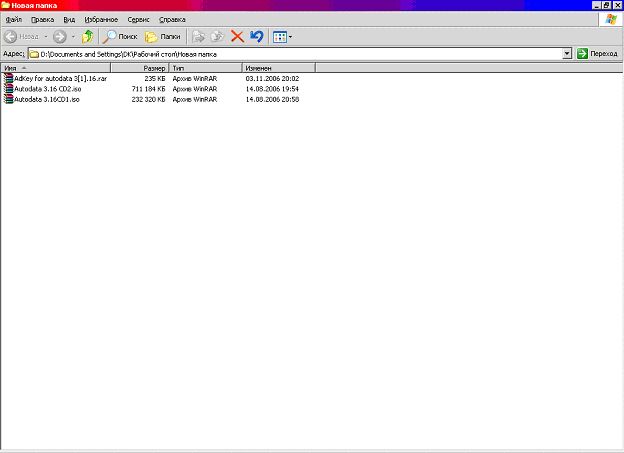Sort by the Изменен column header
Viewport: 624px width, 453px height.
(279, 68)
